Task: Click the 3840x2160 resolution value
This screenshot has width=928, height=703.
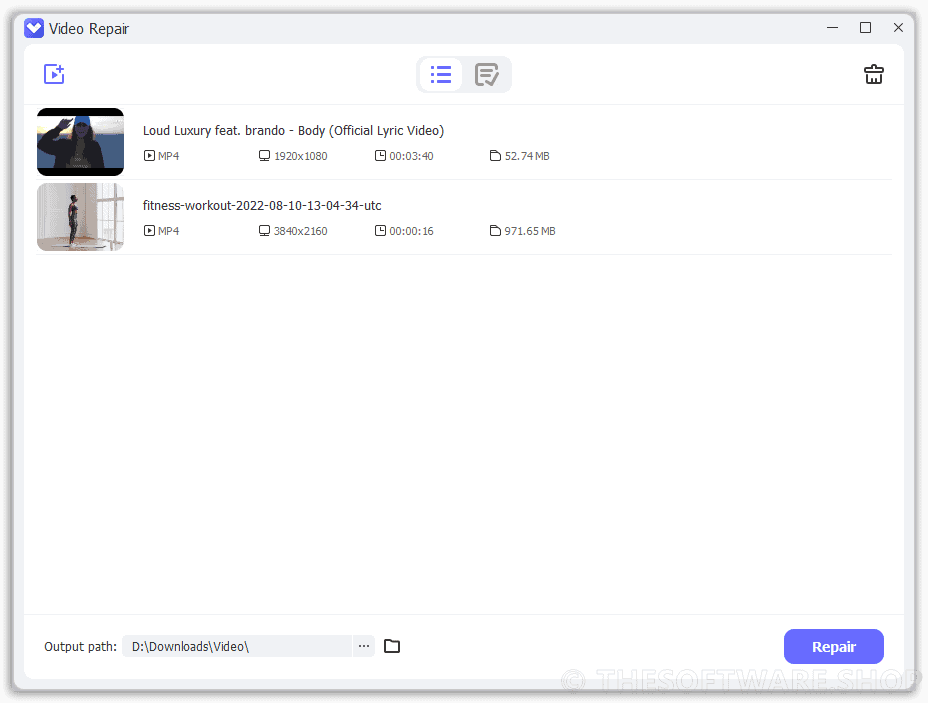Action: (301, 231)
